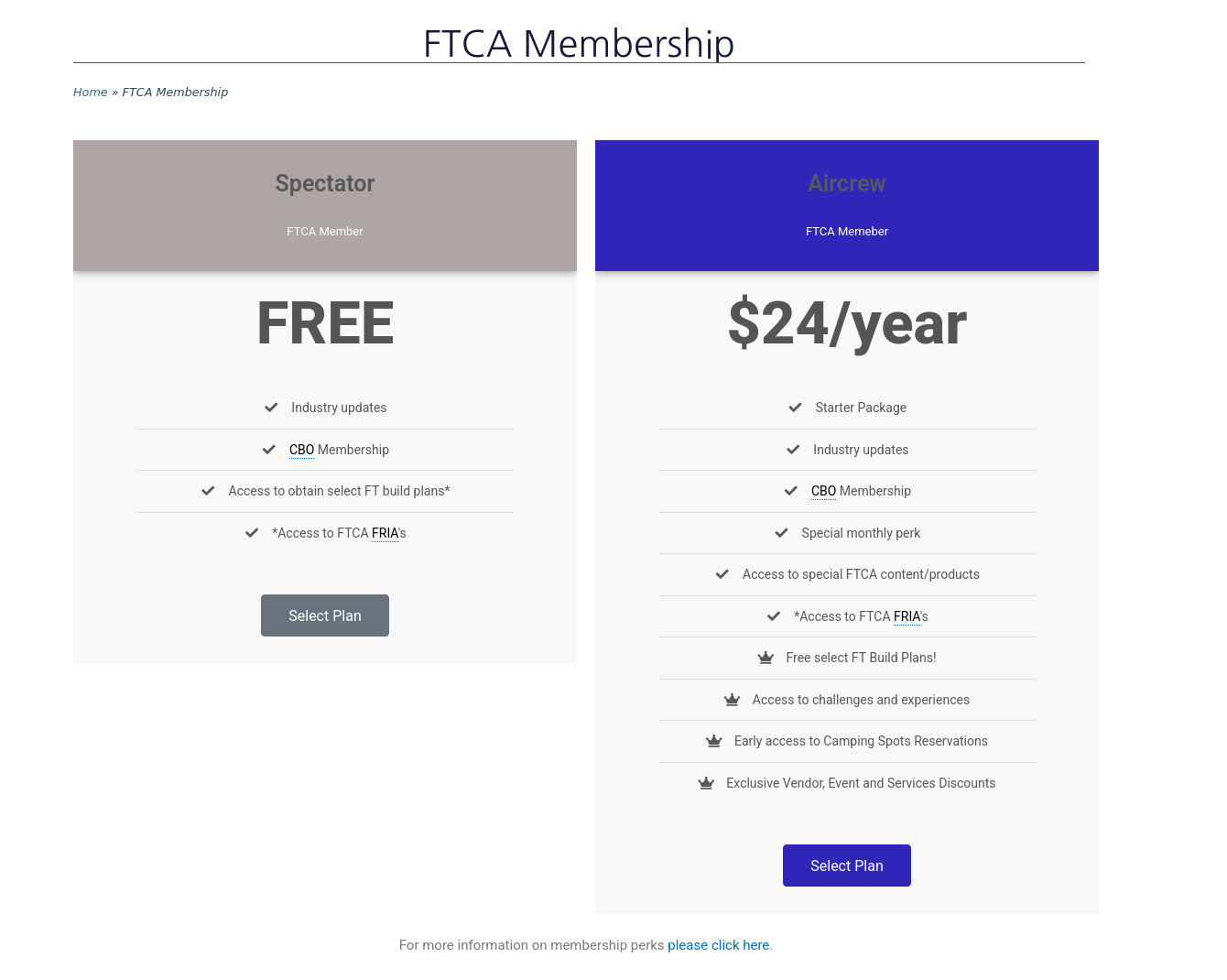Select the free Spectator plan button

pos(325,615)
